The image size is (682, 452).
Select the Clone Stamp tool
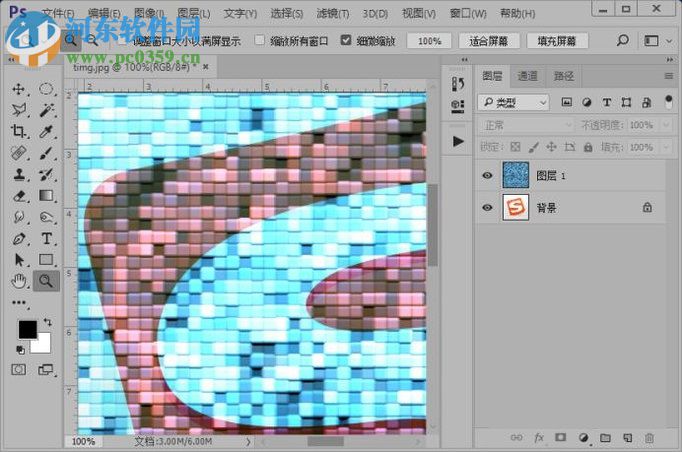tap(18, 174)
